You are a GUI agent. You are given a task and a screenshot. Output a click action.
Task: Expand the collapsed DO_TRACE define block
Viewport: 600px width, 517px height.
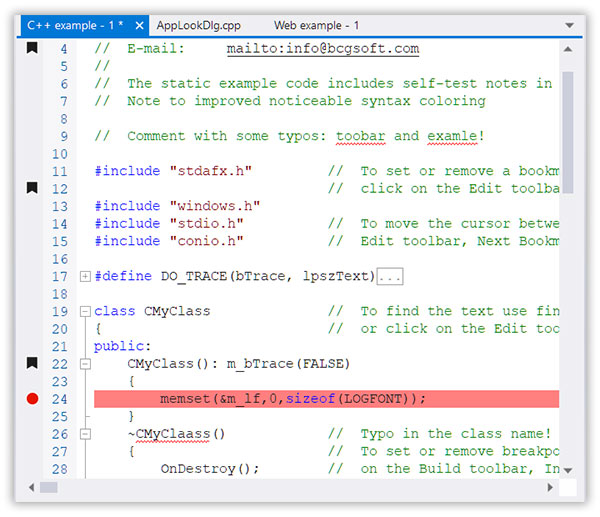(x=85, y=276)
